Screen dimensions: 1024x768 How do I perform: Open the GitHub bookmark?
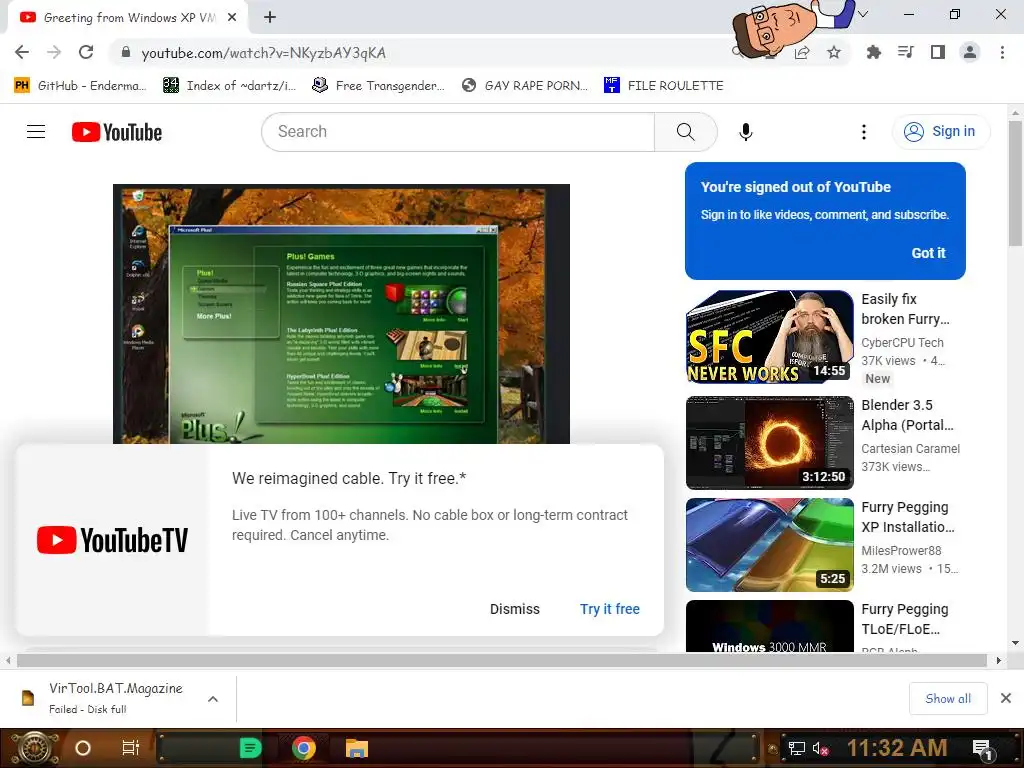tap(80, 86)
